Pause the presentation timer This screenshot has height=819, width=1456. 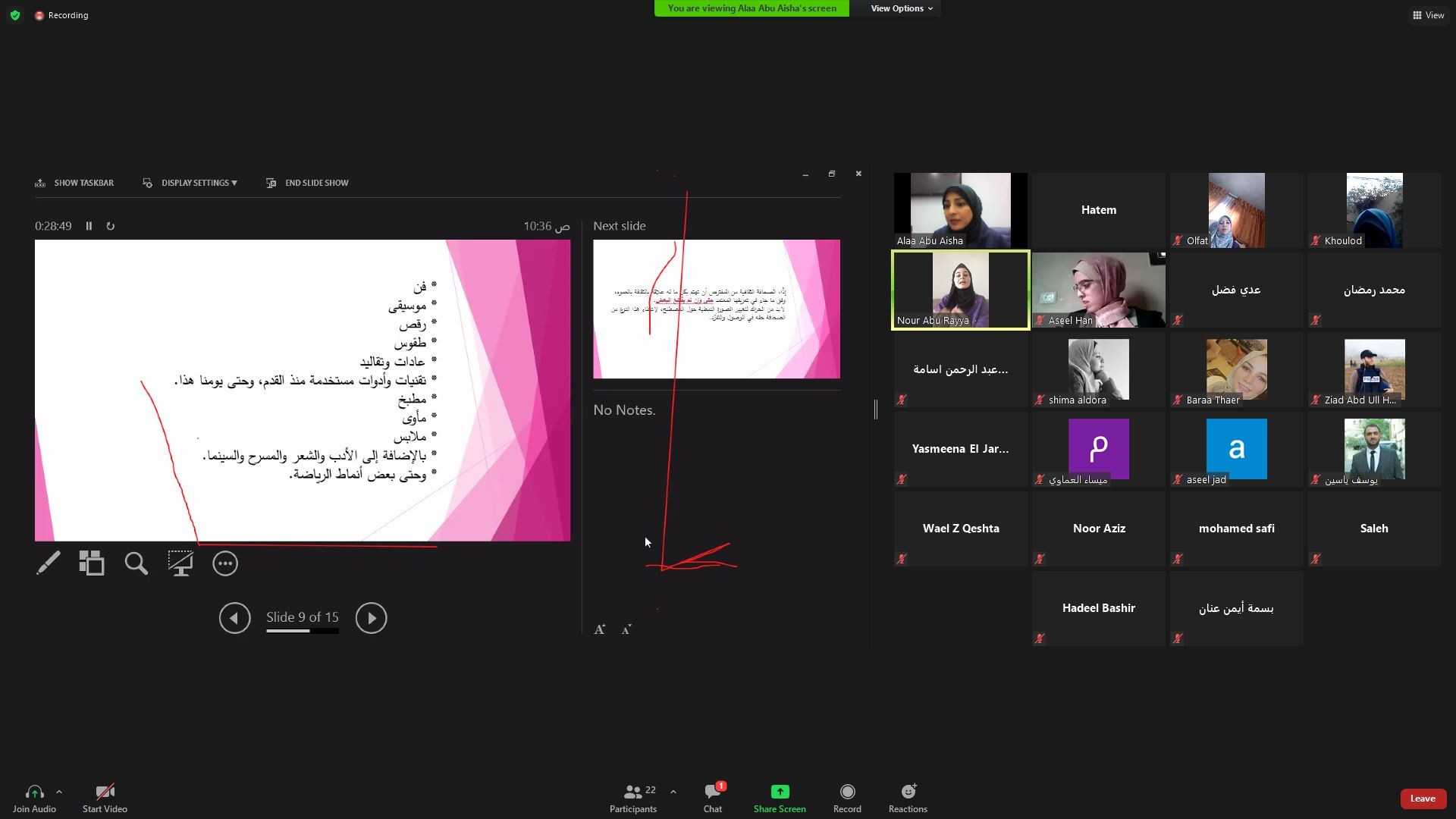[89, 226]
